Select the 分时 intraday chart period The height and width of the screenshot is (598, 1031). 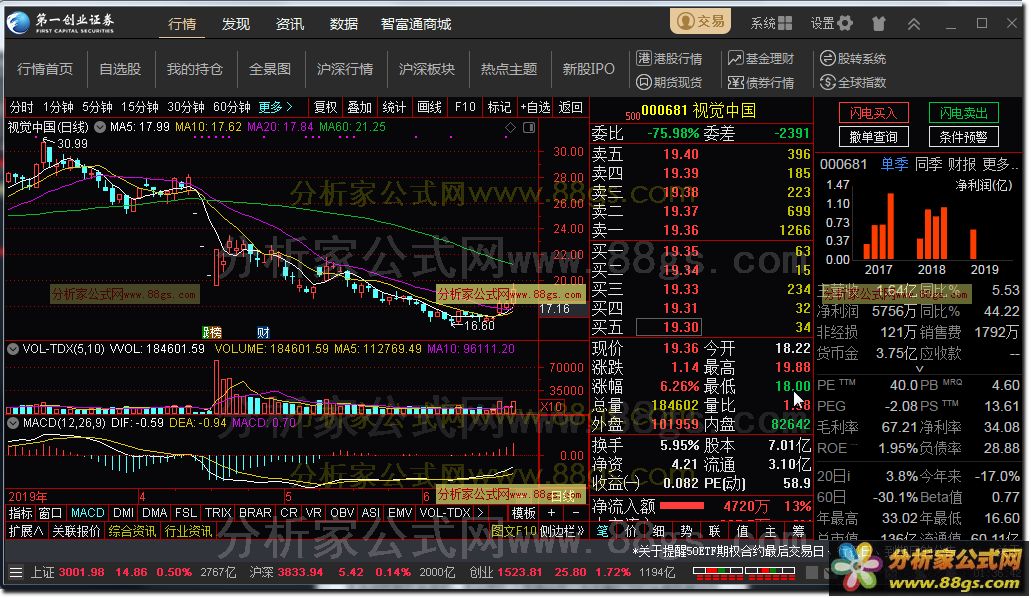coord(21,107)
